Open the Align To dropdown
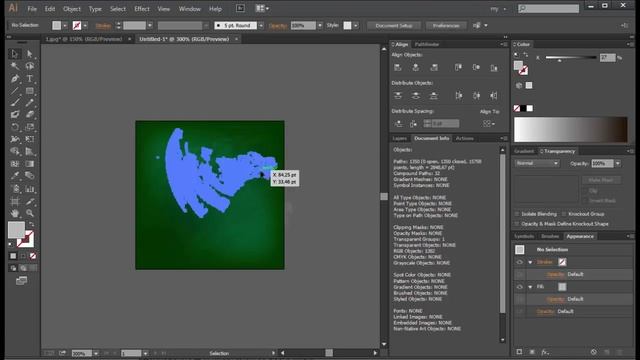Image resolution: width=640 pixels, height=360 pixels. click(x=488, y=123)
